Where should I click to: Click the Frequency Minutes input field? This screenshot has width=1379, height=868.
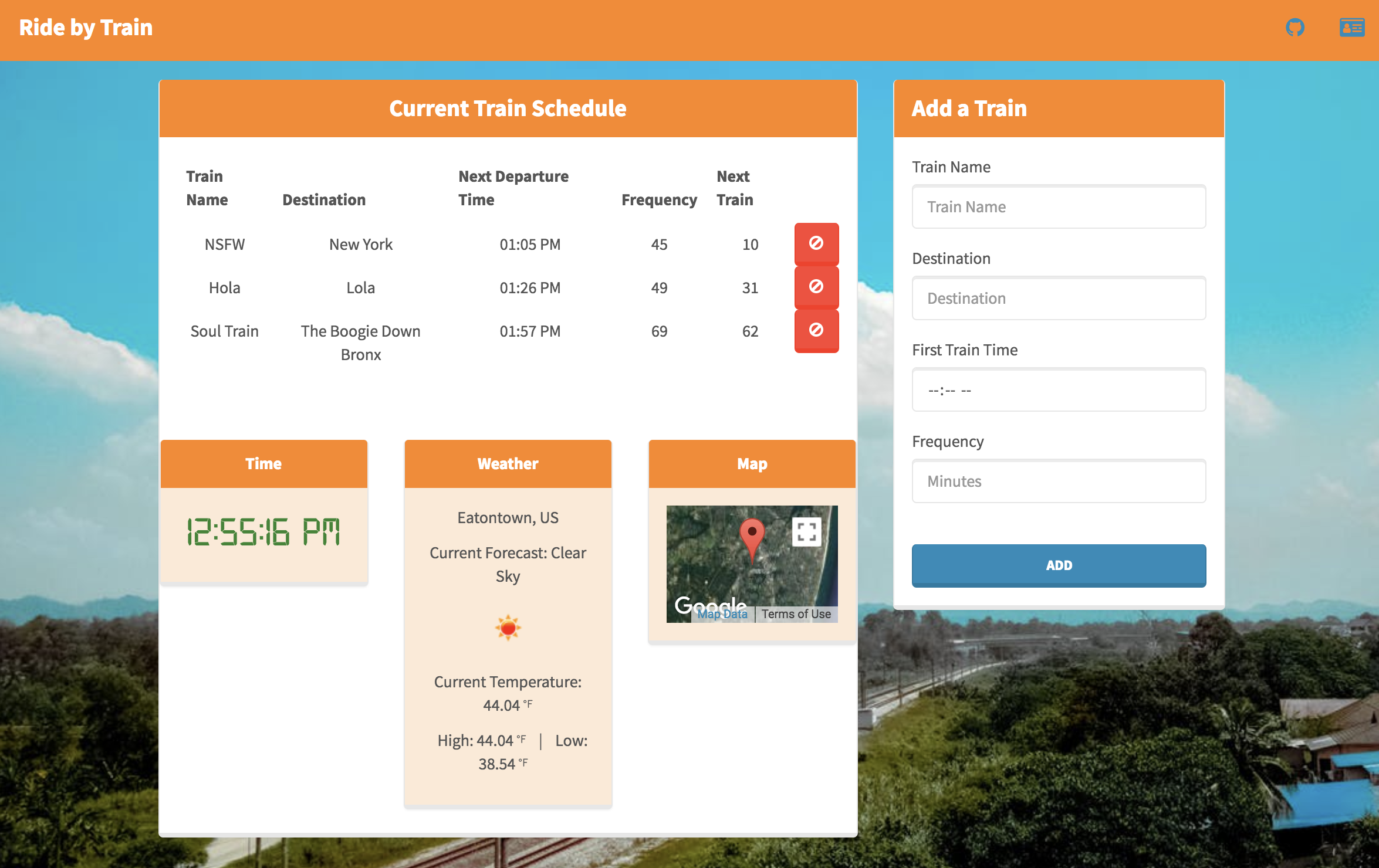tap(1058, 482)
